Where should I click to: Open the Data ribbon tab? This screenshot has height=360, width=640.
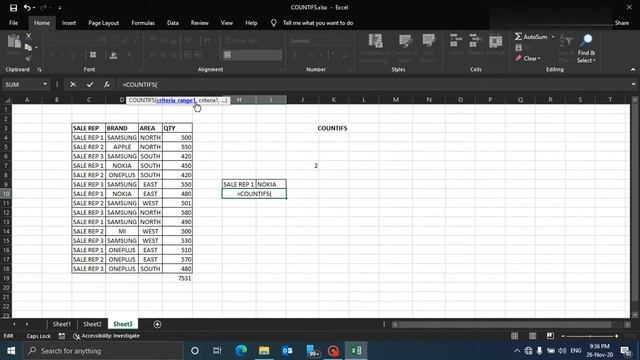pos(173,23)
